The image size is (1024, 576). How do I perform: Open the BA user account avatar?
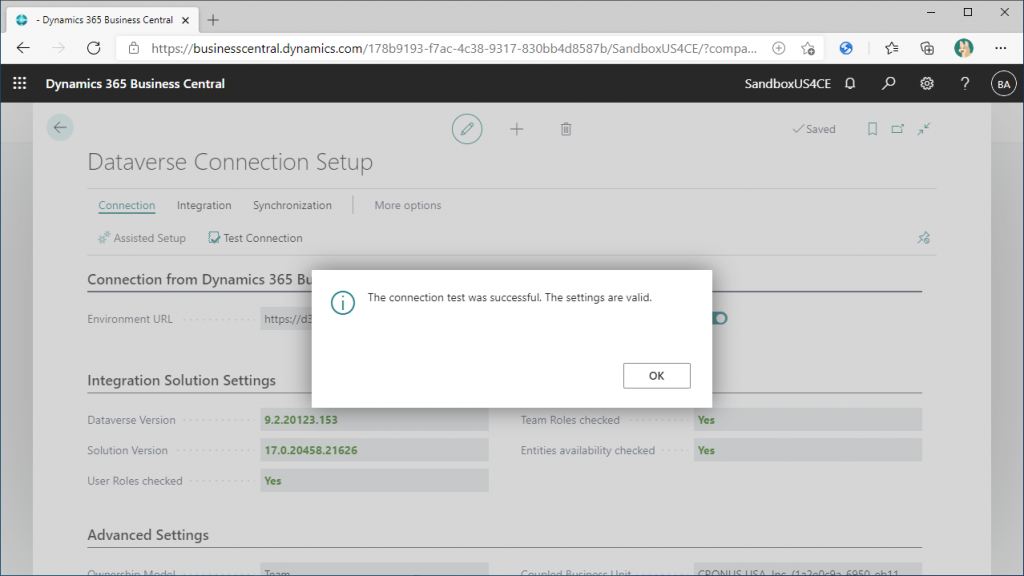[x=1003, y=84]
